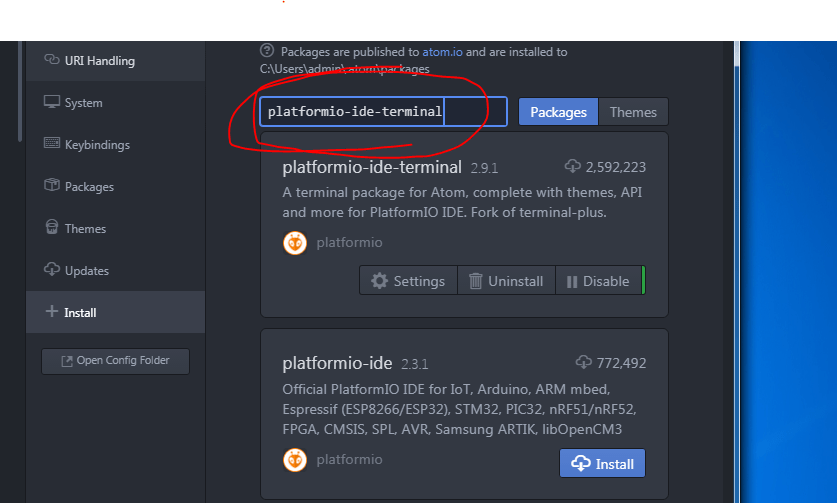Image resolution: width=837 pixels, height=503 pixels.
Task: Click Open Config Folder button
Action: (115, 361)
